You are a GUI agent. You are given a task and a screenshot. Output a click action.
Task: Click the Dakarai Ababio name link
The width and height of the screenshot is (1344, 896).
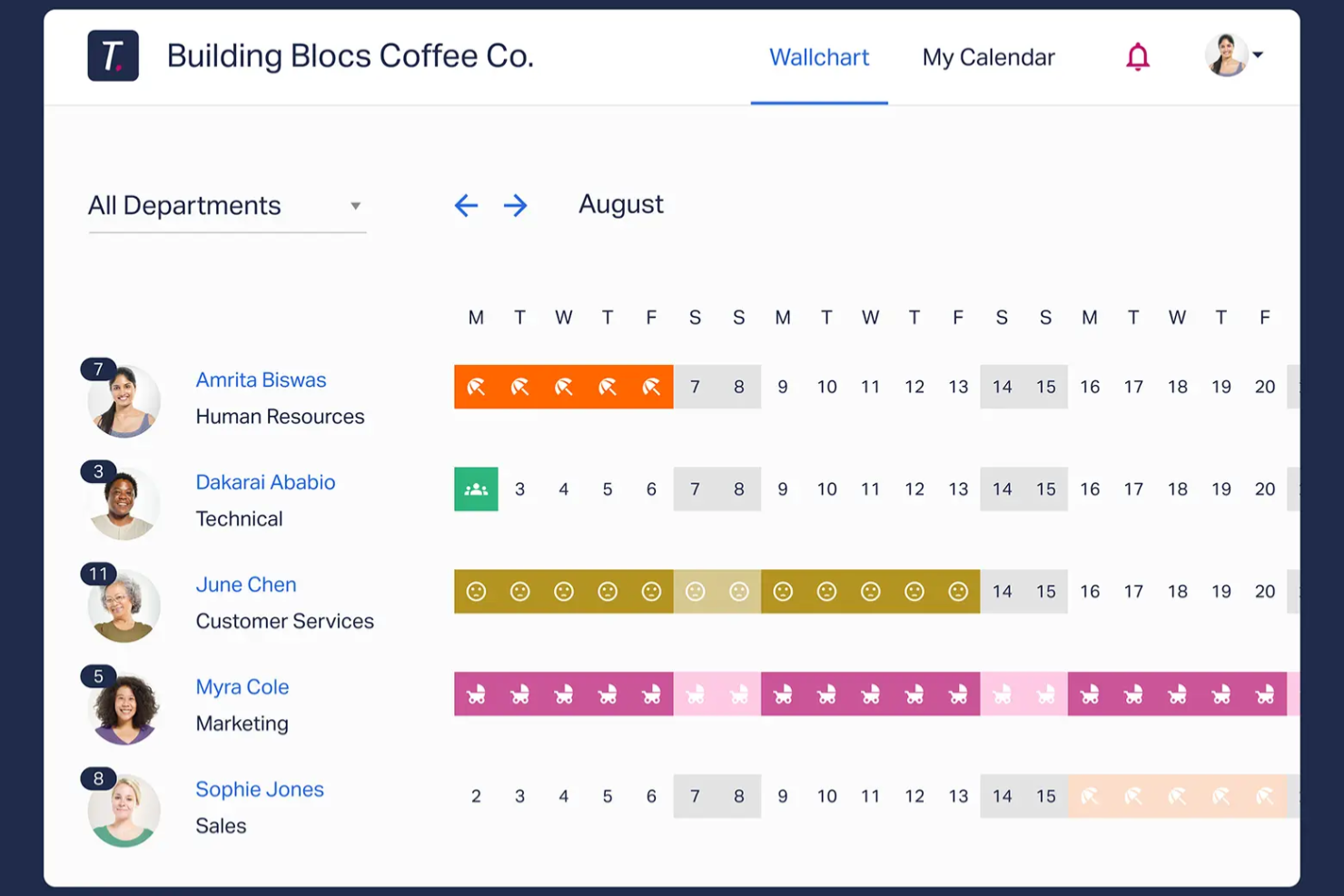tap(265, 482)
